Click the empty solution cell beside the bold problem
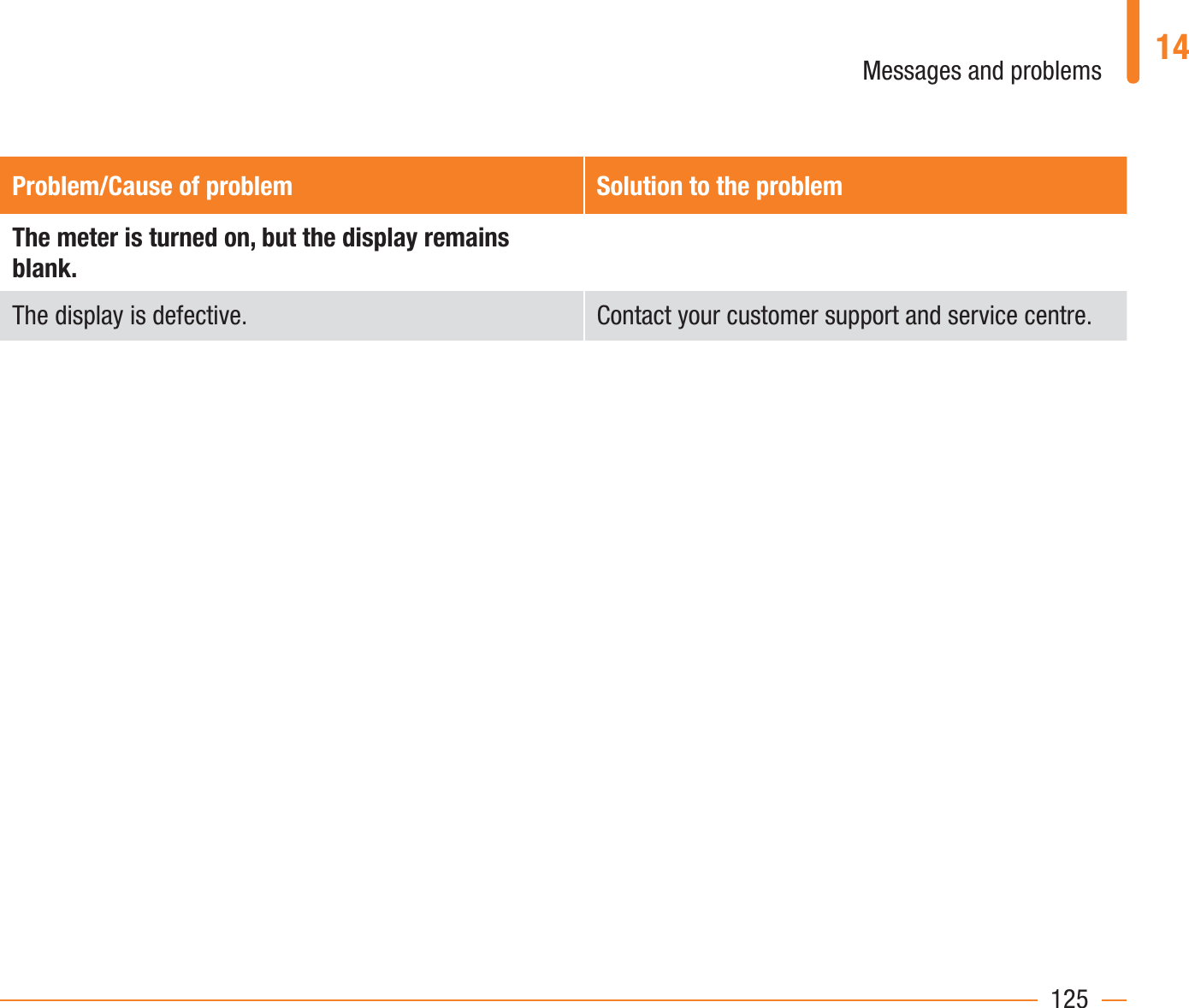 (x=854, y=252)
